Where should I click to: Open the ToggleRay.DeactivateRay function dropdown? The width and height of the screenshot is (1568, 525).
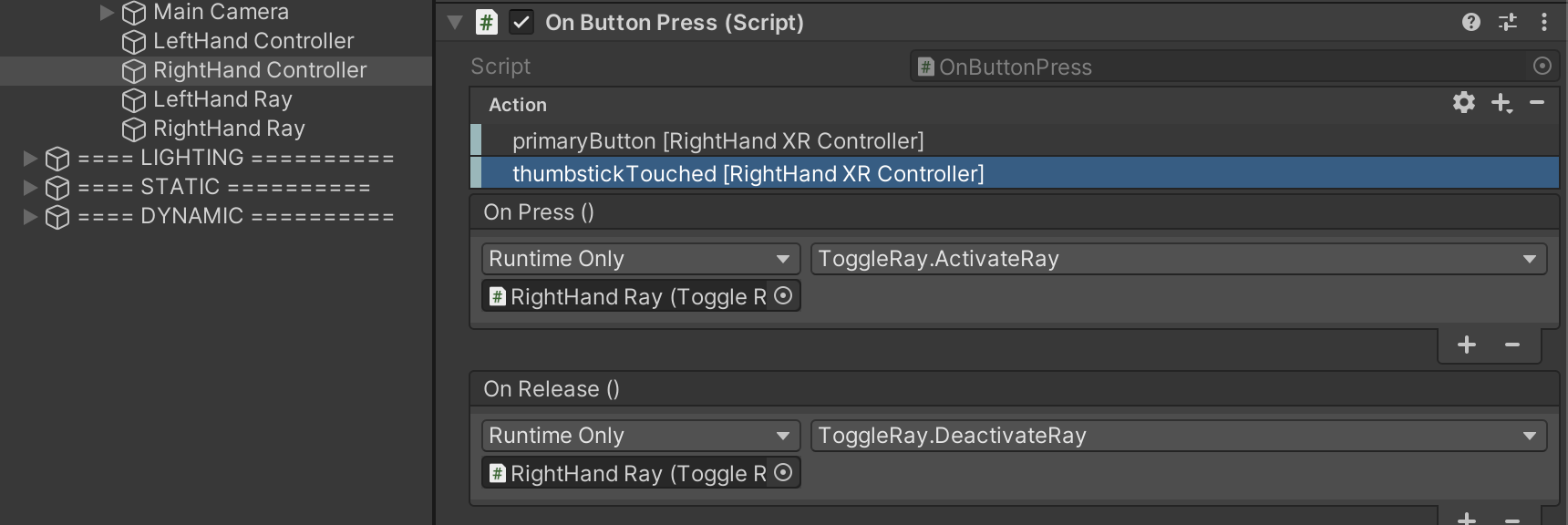[x=1178, y=436]
